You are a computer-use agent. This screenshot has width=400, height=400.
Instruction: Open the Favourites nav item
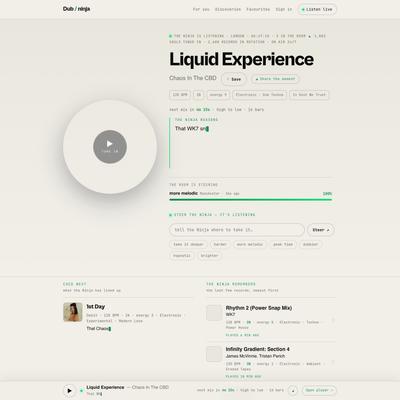tap(258, 9)
